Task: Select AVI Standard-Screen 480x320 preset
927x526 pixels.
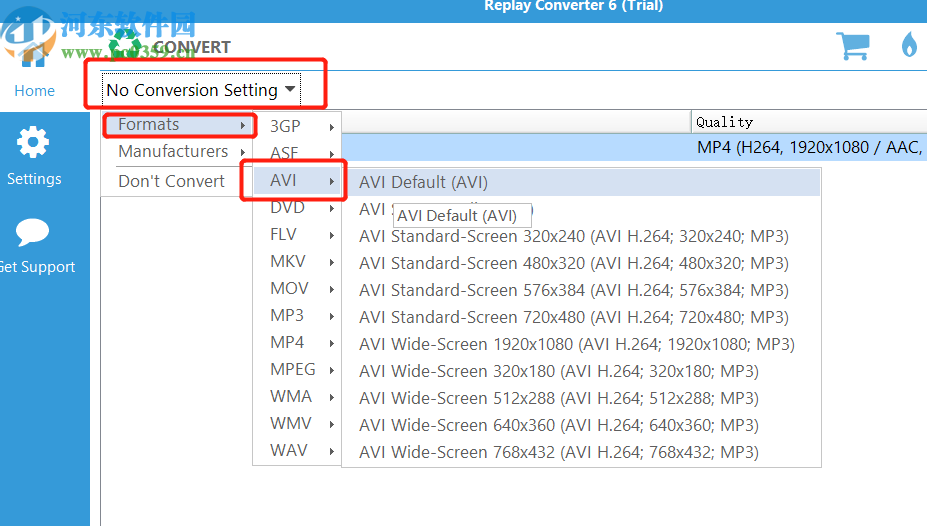Action: click(x=581, y=263)
